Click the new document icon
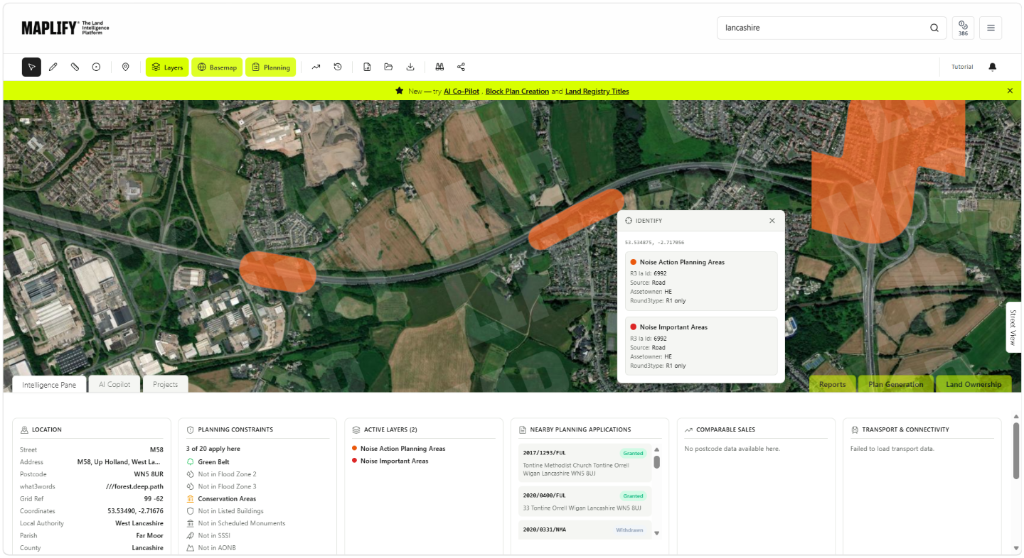The image size is (1024, 558). (x=367, y=67)
